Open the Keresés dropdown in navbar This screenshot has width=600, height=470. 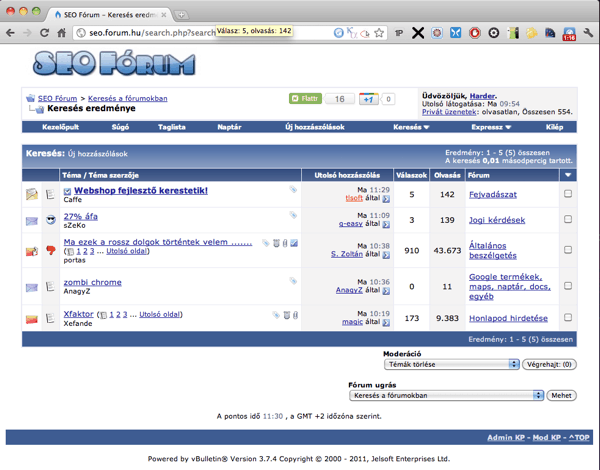pyautogui.click(x=410, y=127)
